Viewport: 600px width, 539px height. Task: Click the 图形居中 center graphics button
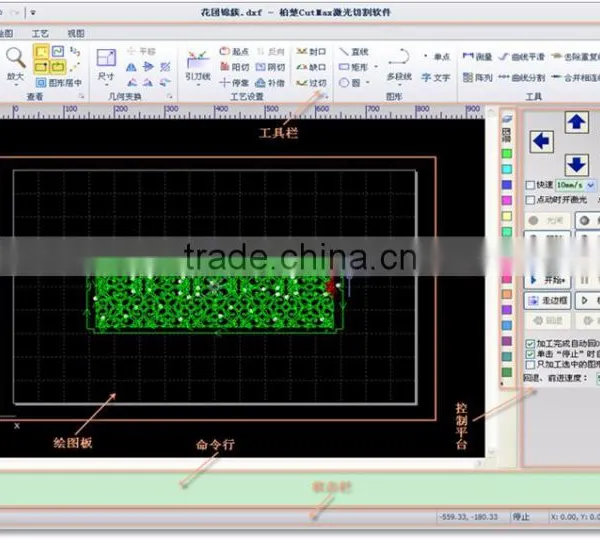click(x=59, y=82)
